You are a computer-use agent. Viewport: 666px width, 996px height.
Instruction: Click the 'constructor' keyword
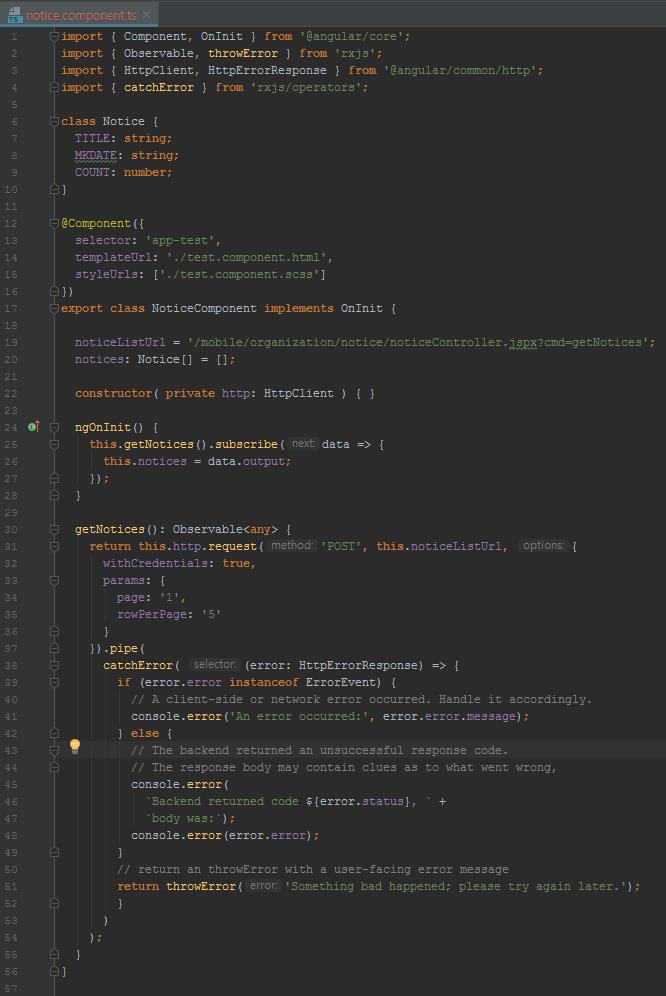click(113, 393)
